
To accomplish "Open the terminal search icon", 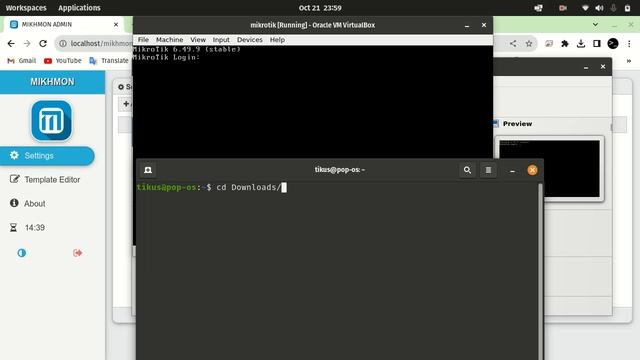I will click(x=467, y=170).
